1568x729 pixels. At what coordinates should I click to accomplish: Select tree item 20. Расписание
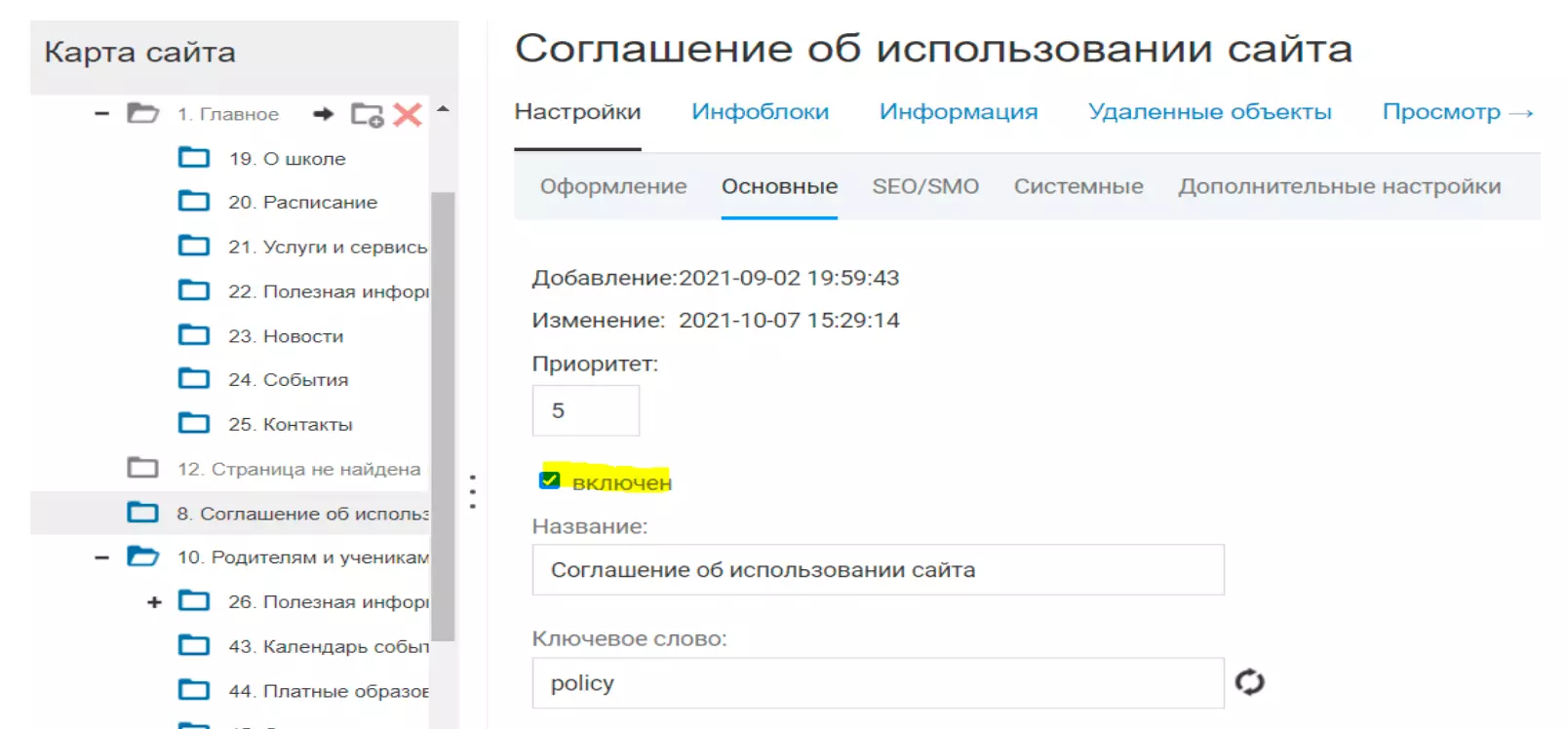(303, 202)
